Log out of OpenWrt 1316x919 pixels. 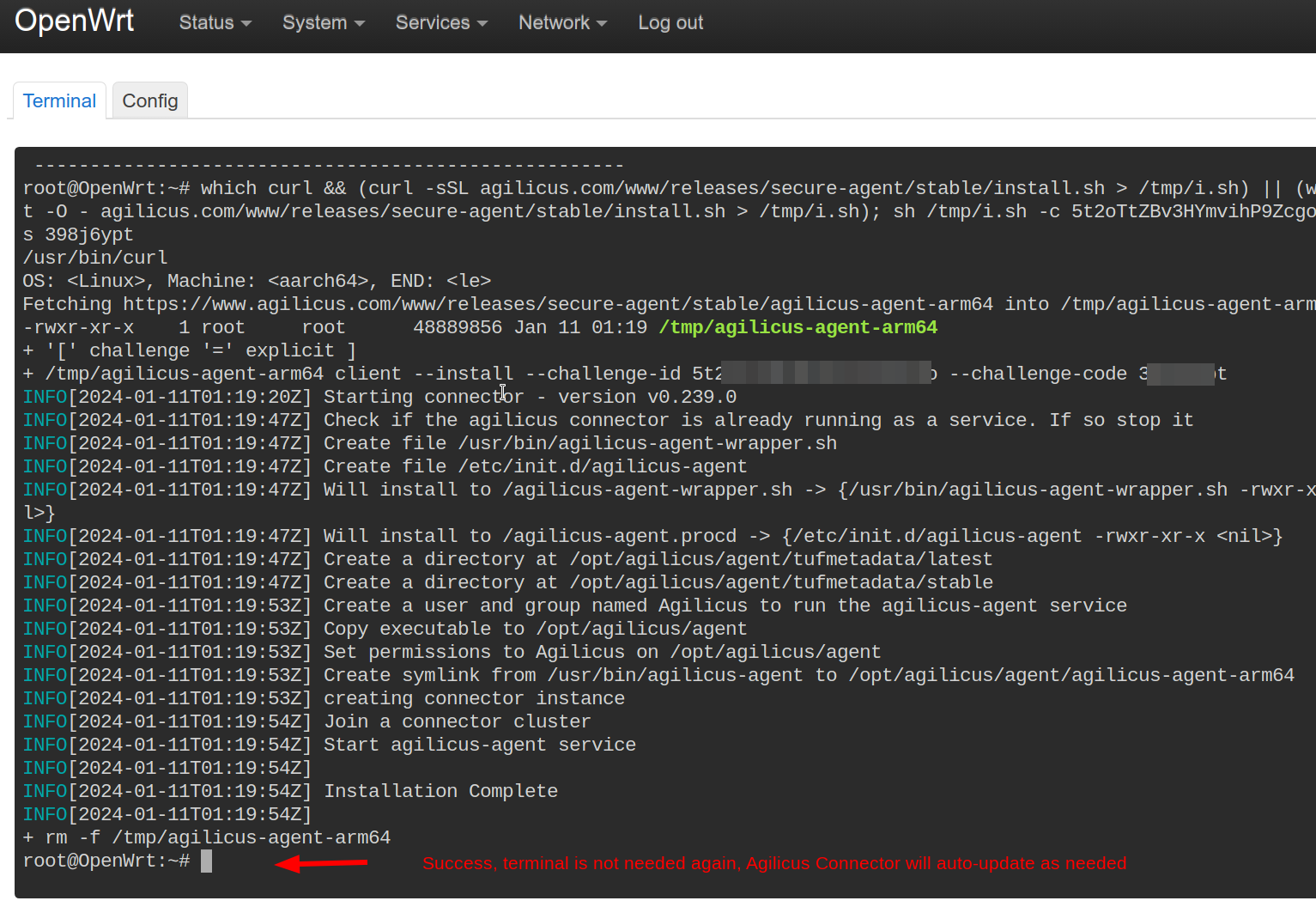pyautogui.click(x=670, y=23)
